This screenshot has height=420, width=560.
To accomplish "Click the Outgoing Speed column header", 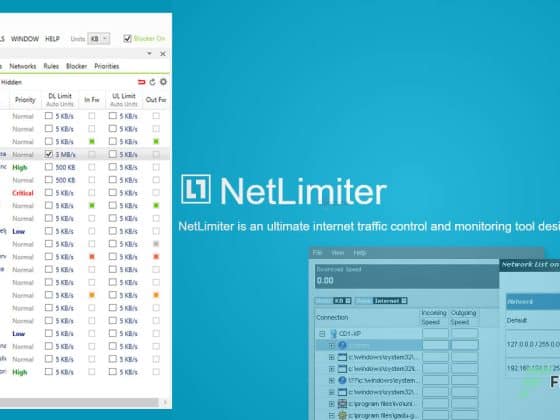I will point(464,318).
